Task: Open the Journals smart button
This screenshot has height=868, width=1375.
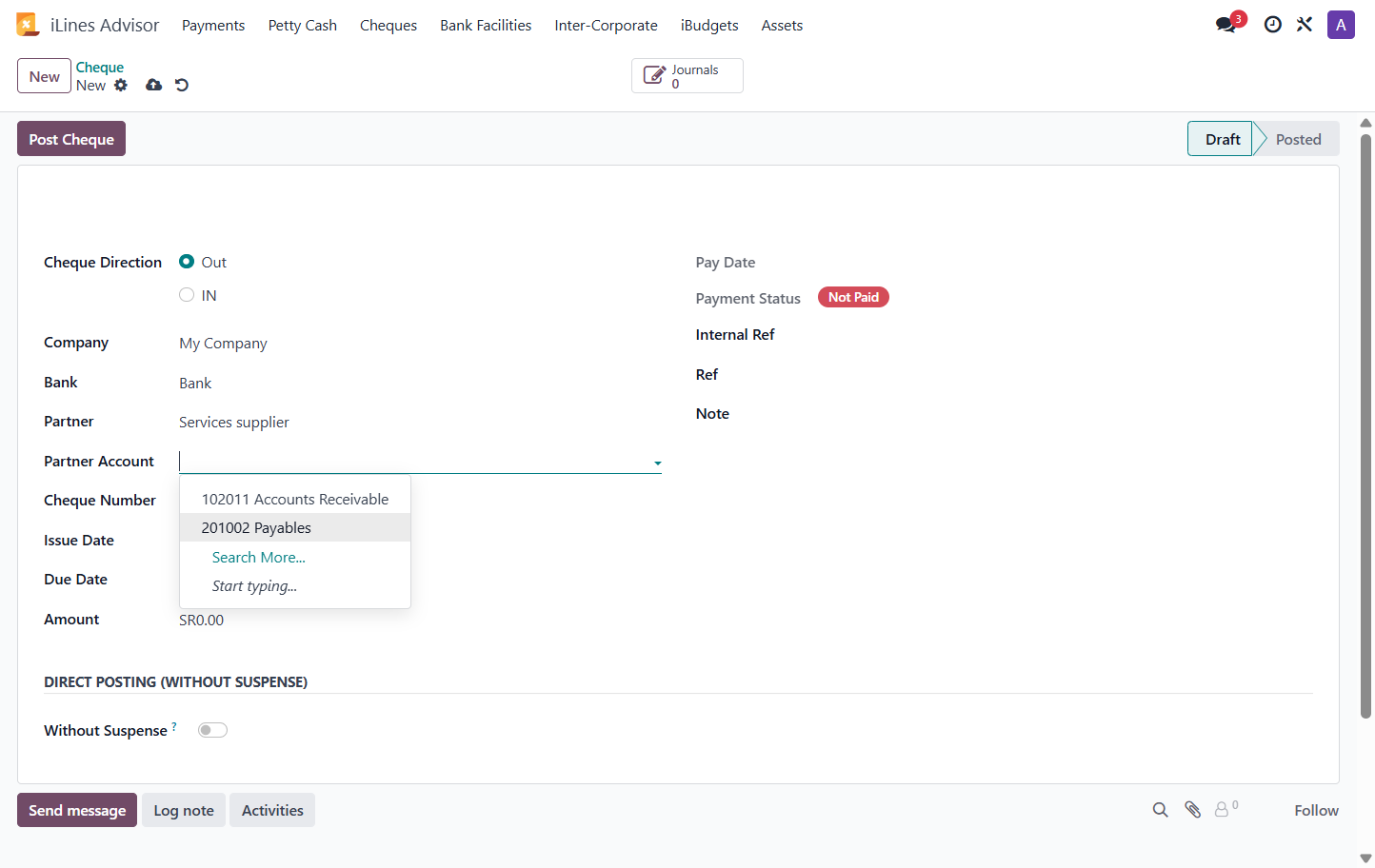Action: pos(687,76)
